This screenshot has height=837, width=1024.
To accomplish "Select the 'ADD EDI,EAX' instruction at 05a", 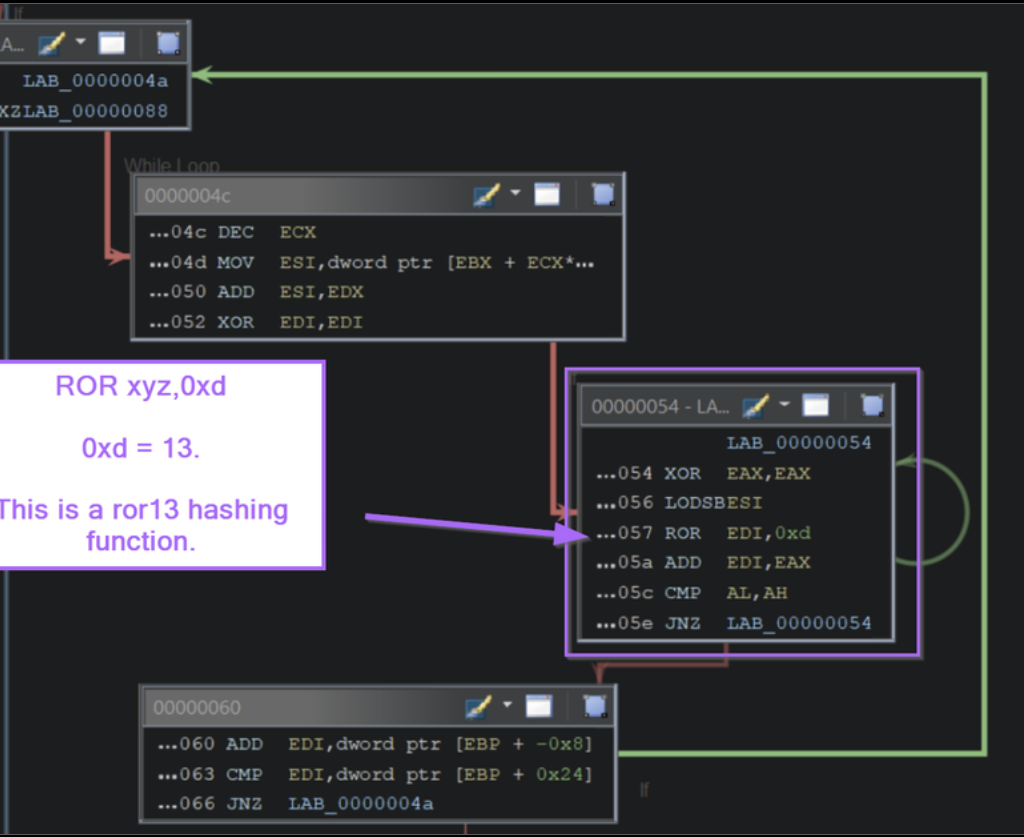I will 703,562.
